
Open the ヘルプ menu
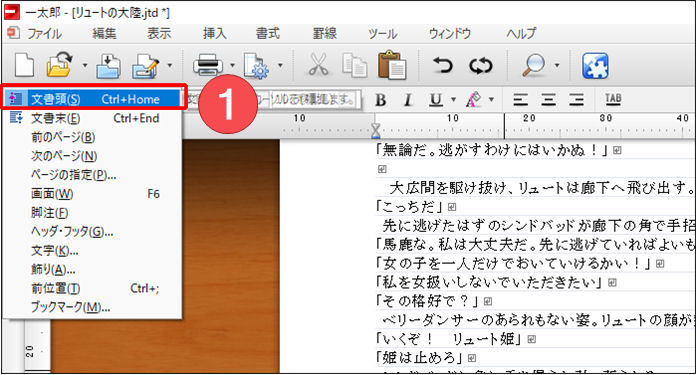[x=521, y=34]
